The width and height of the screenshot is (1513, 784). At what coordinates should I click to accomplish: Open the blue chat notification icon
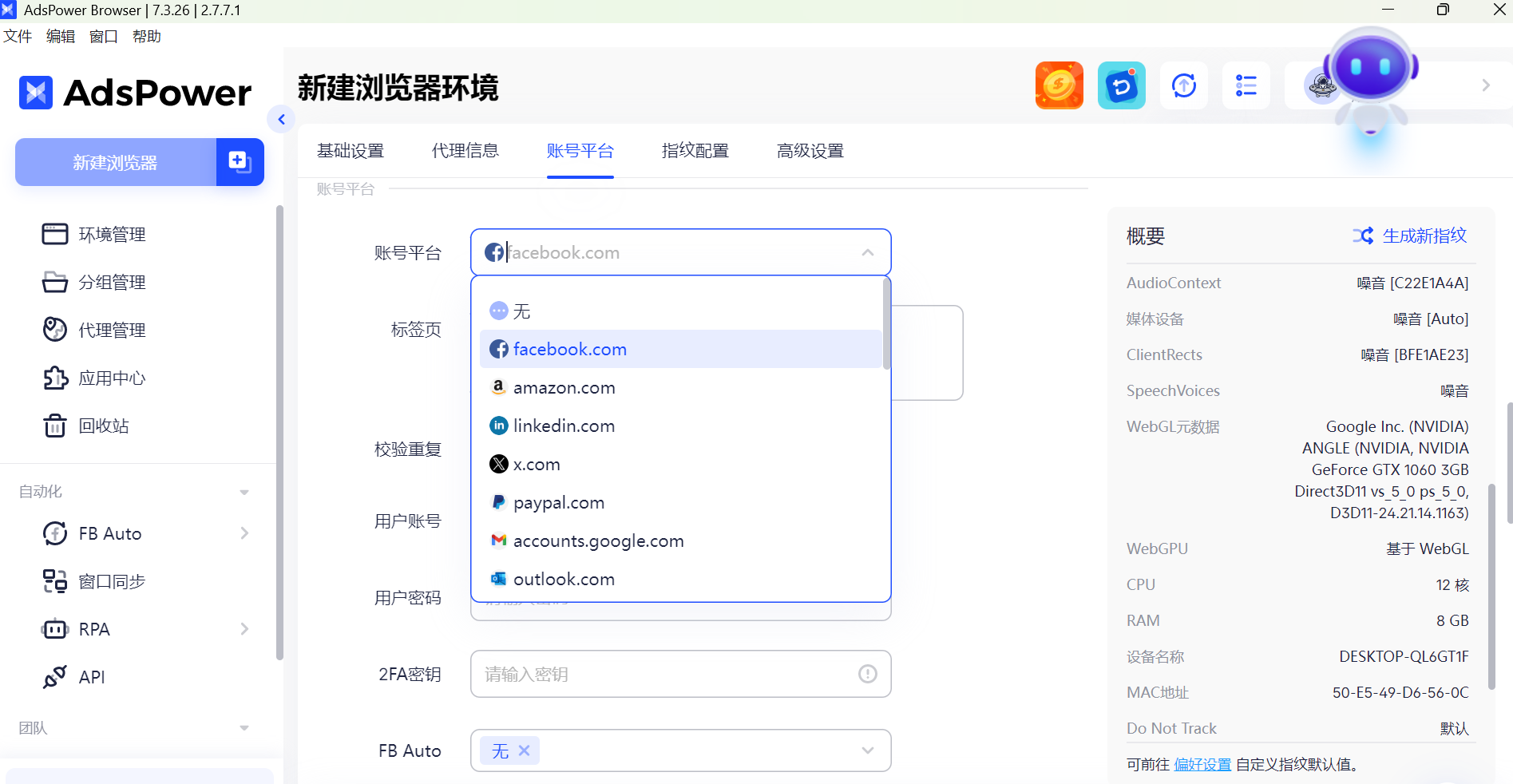[x=1122, y=85]
